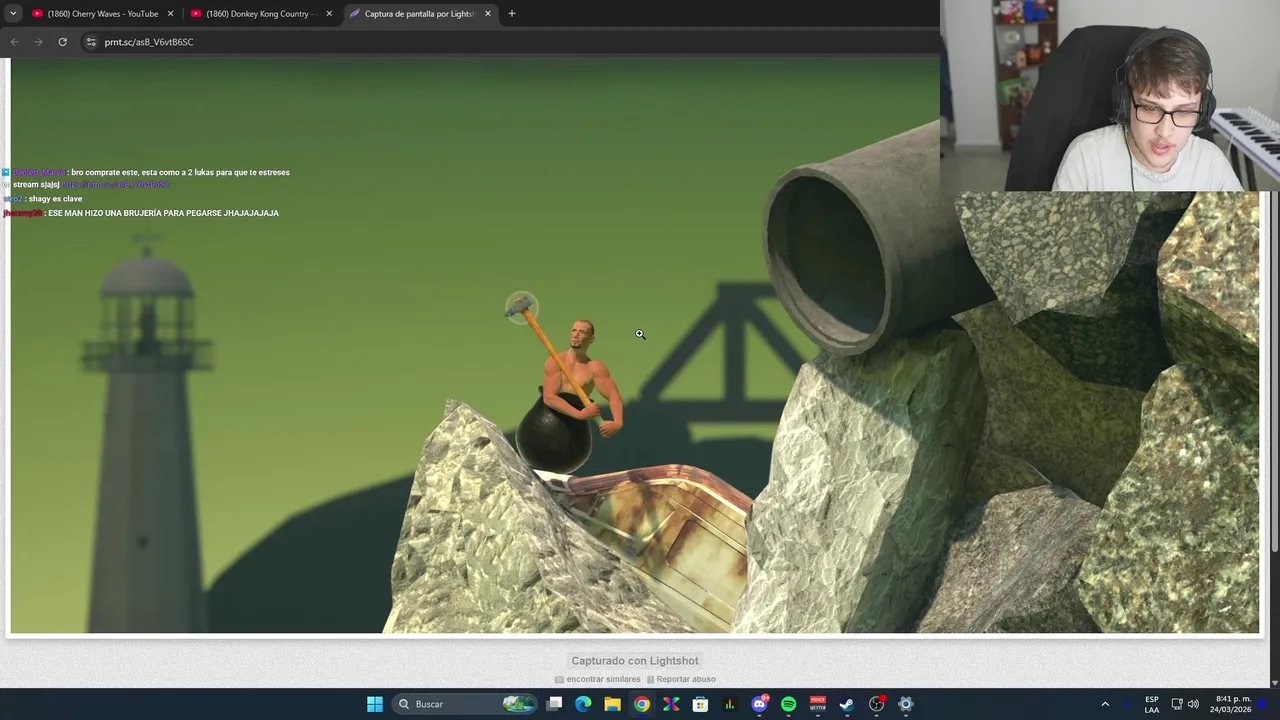
Task: Open the tab search dropdown
Action: 13,14
